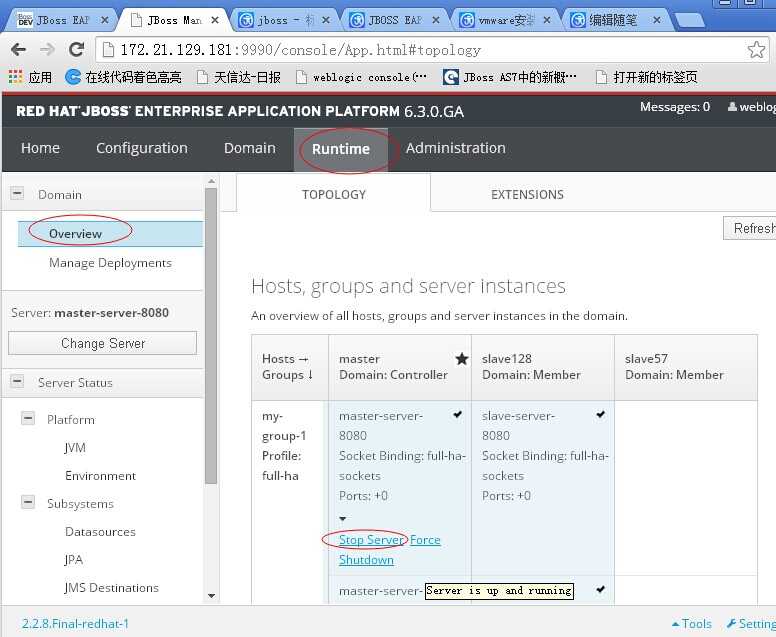This screenshot has height=637, width=776.
Task: Click the Change Server button
Action: (102, 343)
